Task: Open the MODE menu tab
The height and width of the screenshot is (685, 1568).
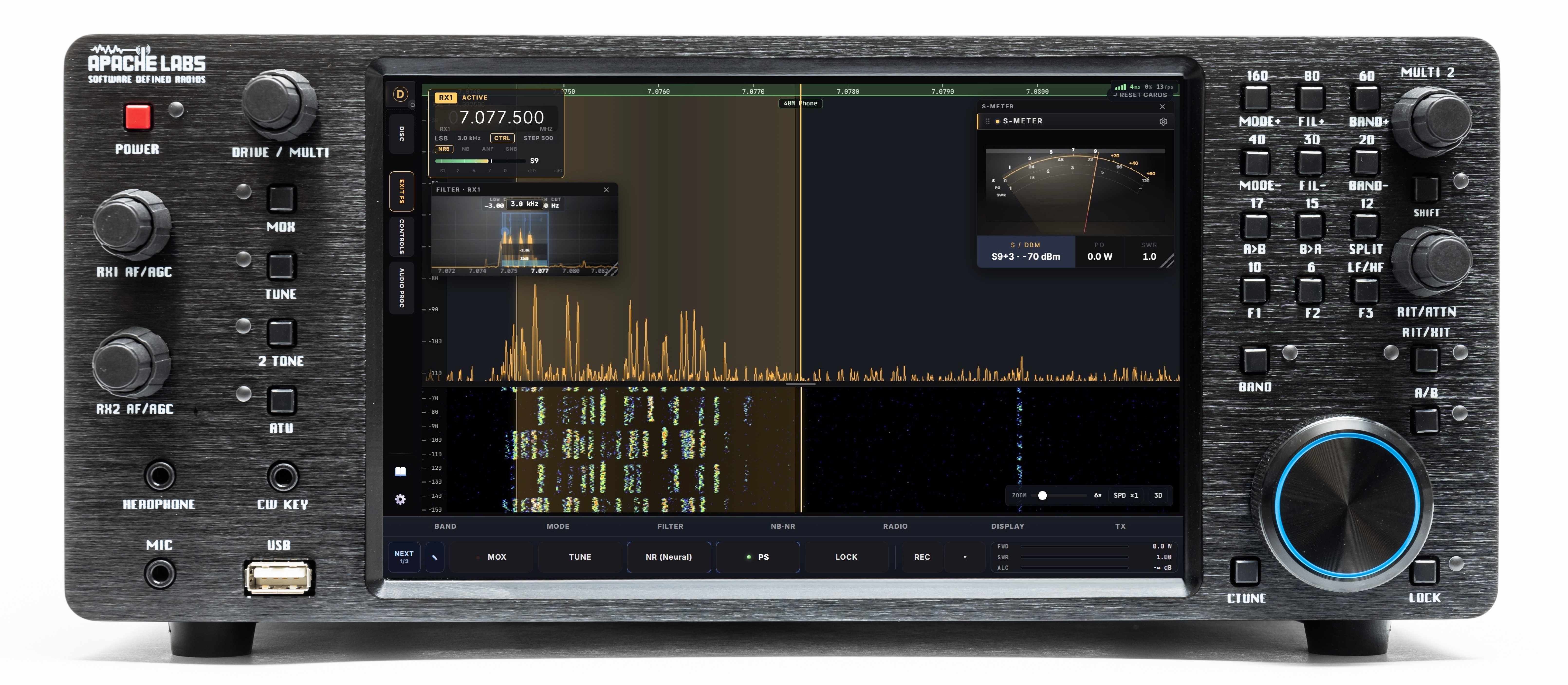Action: (558, 527)
